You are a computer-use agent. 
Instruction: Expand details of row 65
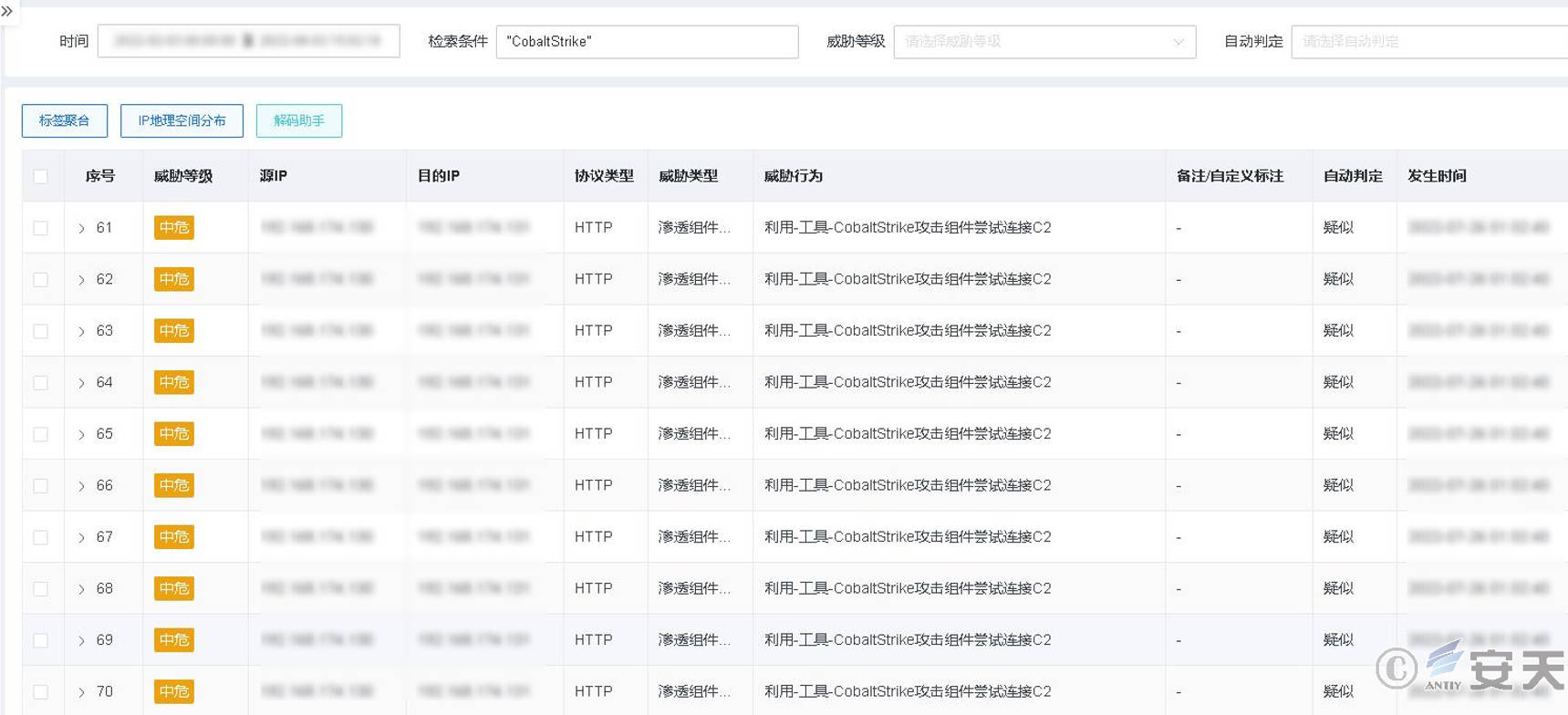[x=81, y=434]
